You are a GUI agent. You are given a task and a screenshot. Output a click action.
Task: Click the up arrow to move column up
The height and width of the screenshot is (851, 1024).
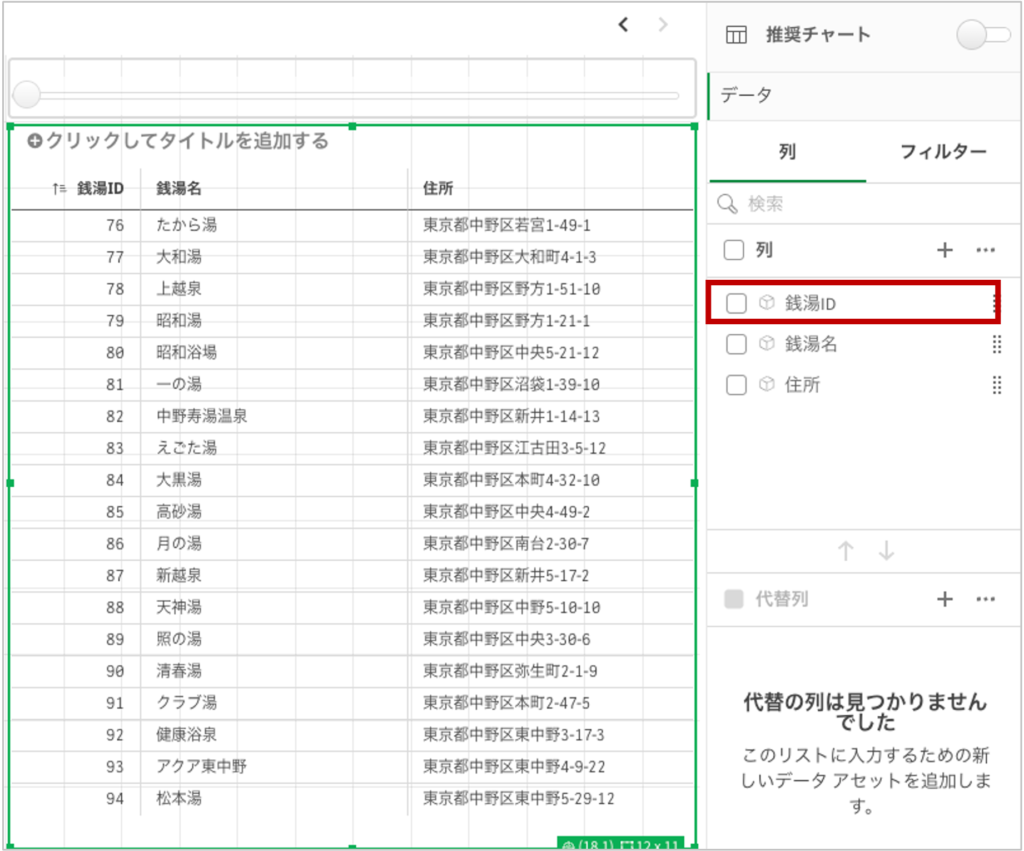(845, 551)
